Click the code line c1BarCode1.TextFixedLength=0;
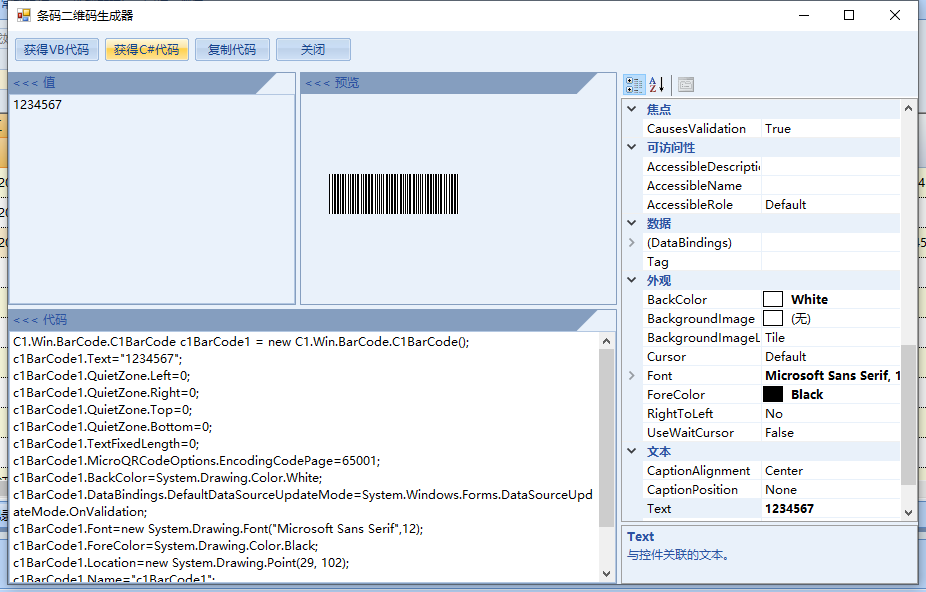This screenshot has width=926, height=592. [x=106, y=444]
